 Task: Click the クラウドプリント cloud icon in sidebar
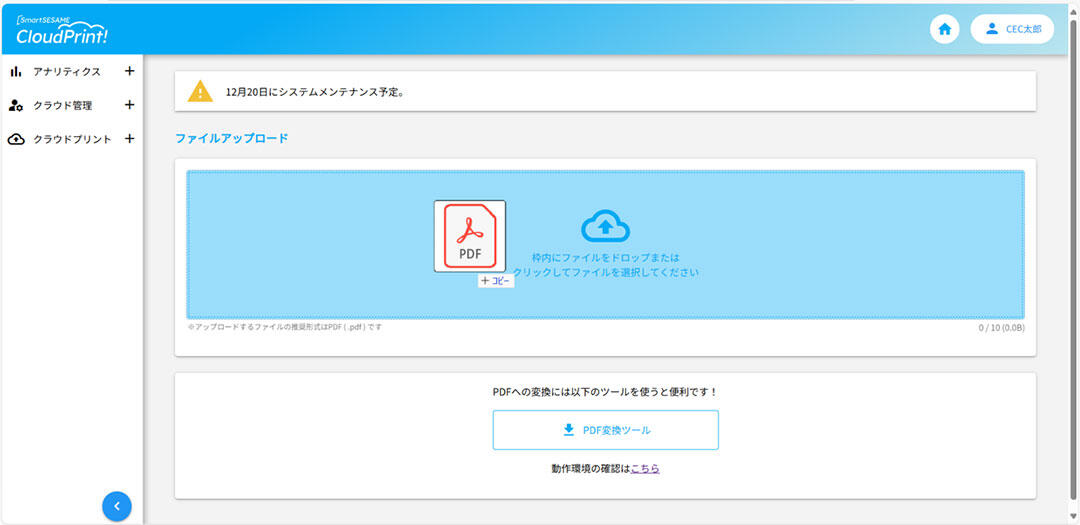tap(16, 139)
